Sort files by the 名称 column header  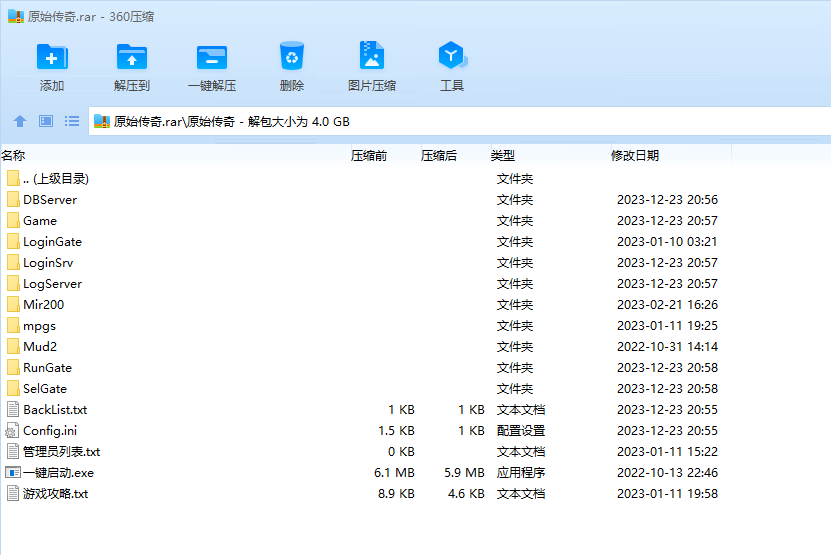click(175, 155)
